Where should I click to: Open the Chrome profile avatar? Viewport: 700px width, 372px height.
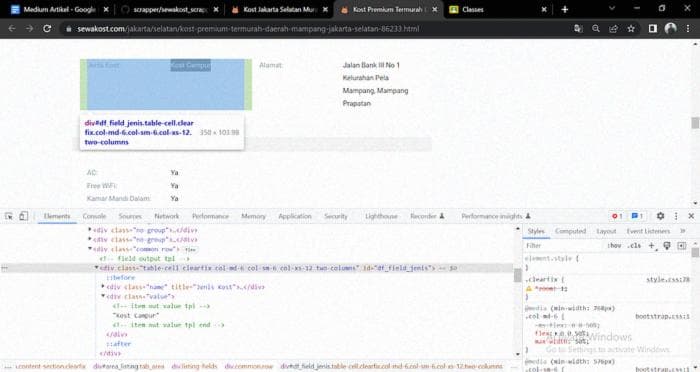click(671, 29)
